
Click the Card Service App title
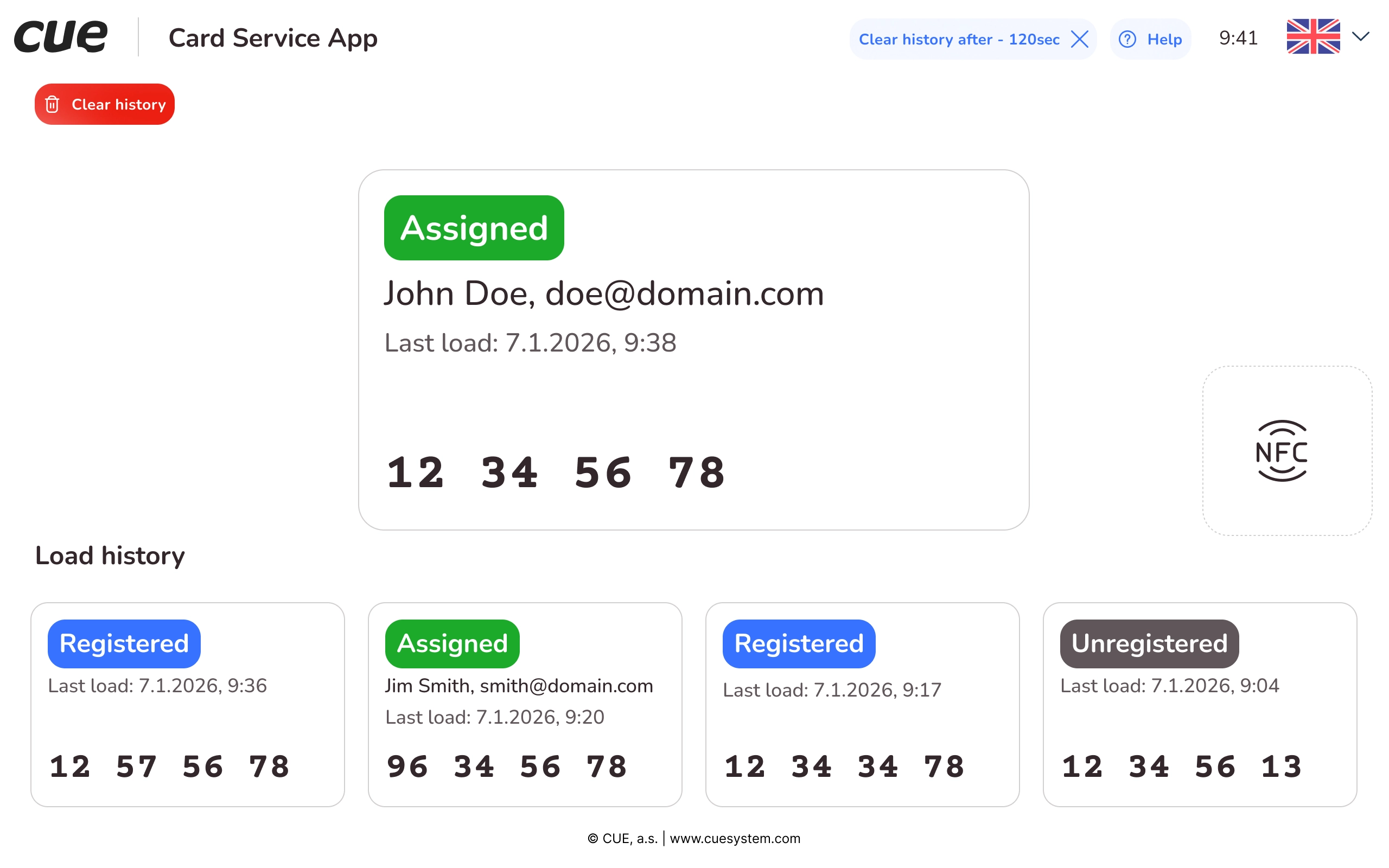pyautogui.click(x=273, y=38)
